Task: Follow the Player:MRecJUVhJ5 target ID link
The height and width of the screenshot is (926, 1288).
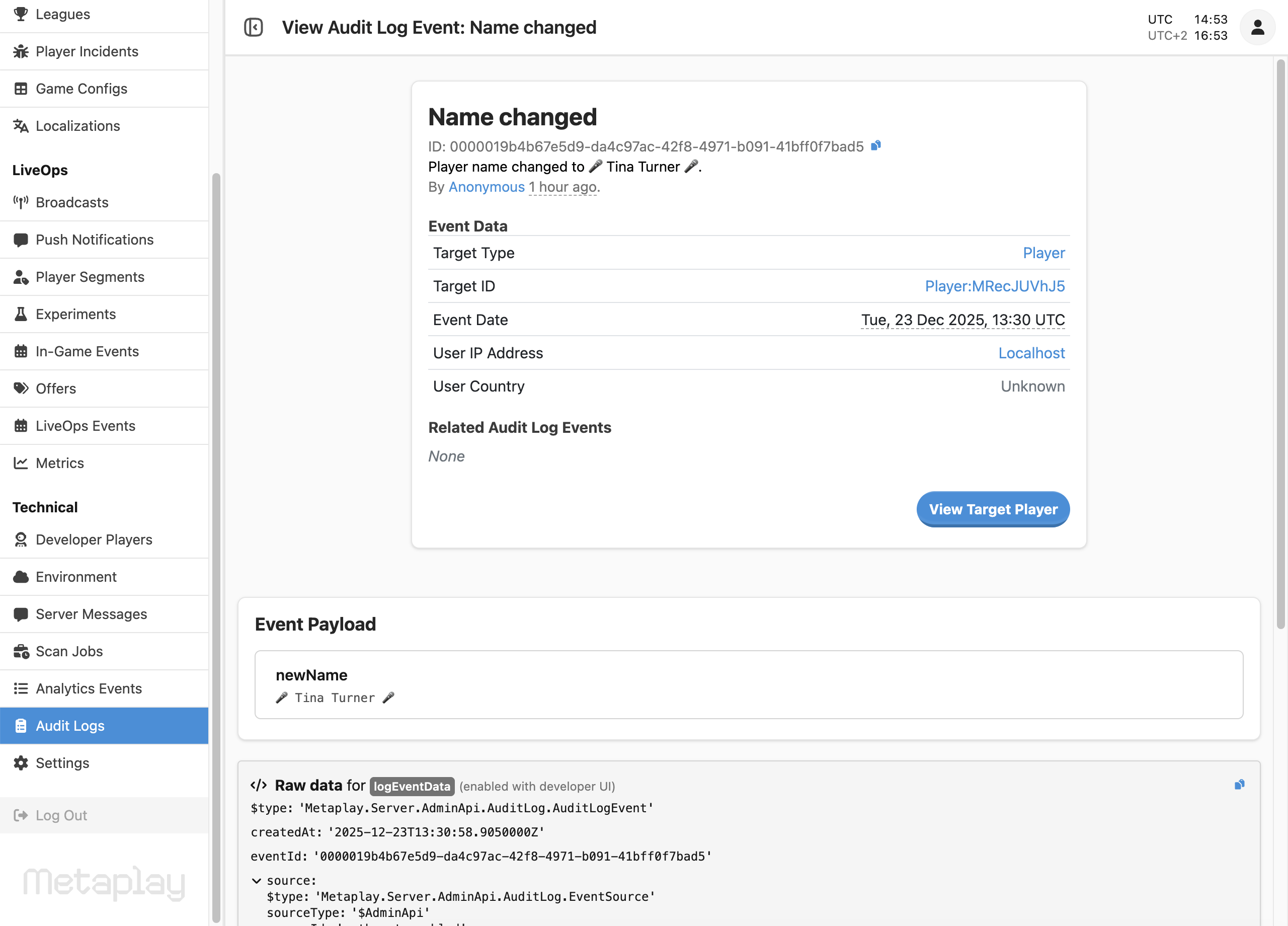Action: point(994,286)
